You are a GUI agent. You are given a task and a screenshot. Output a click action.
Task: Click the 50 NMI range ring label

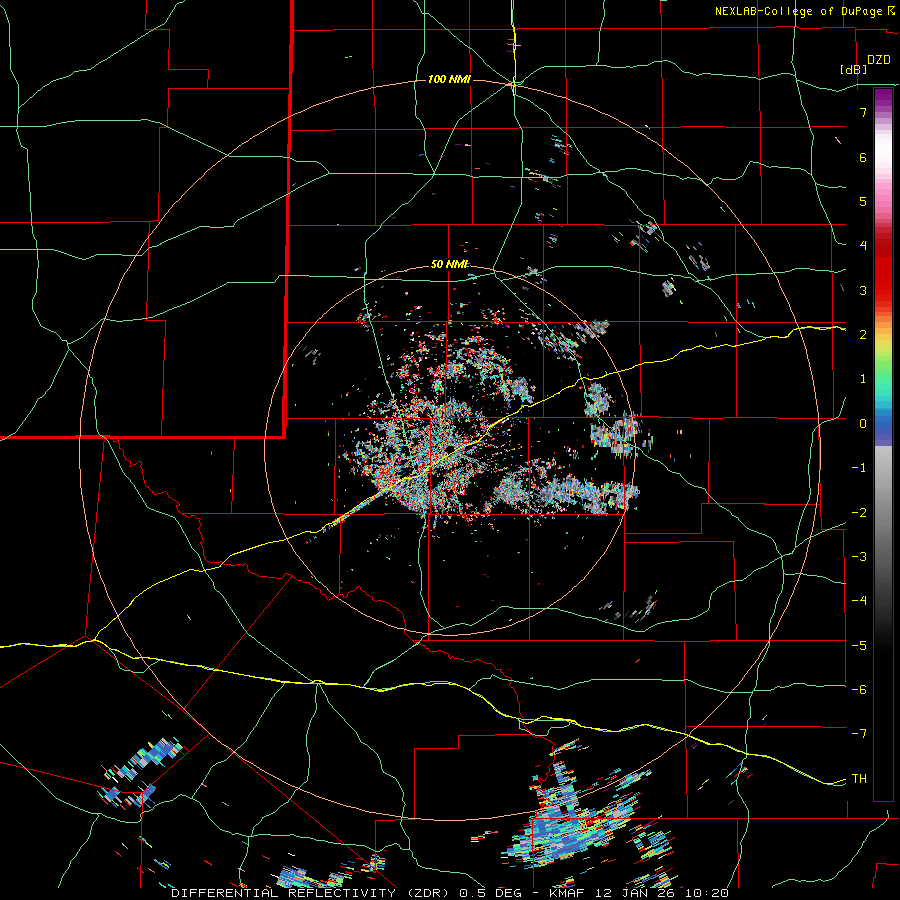coord(449,264)
